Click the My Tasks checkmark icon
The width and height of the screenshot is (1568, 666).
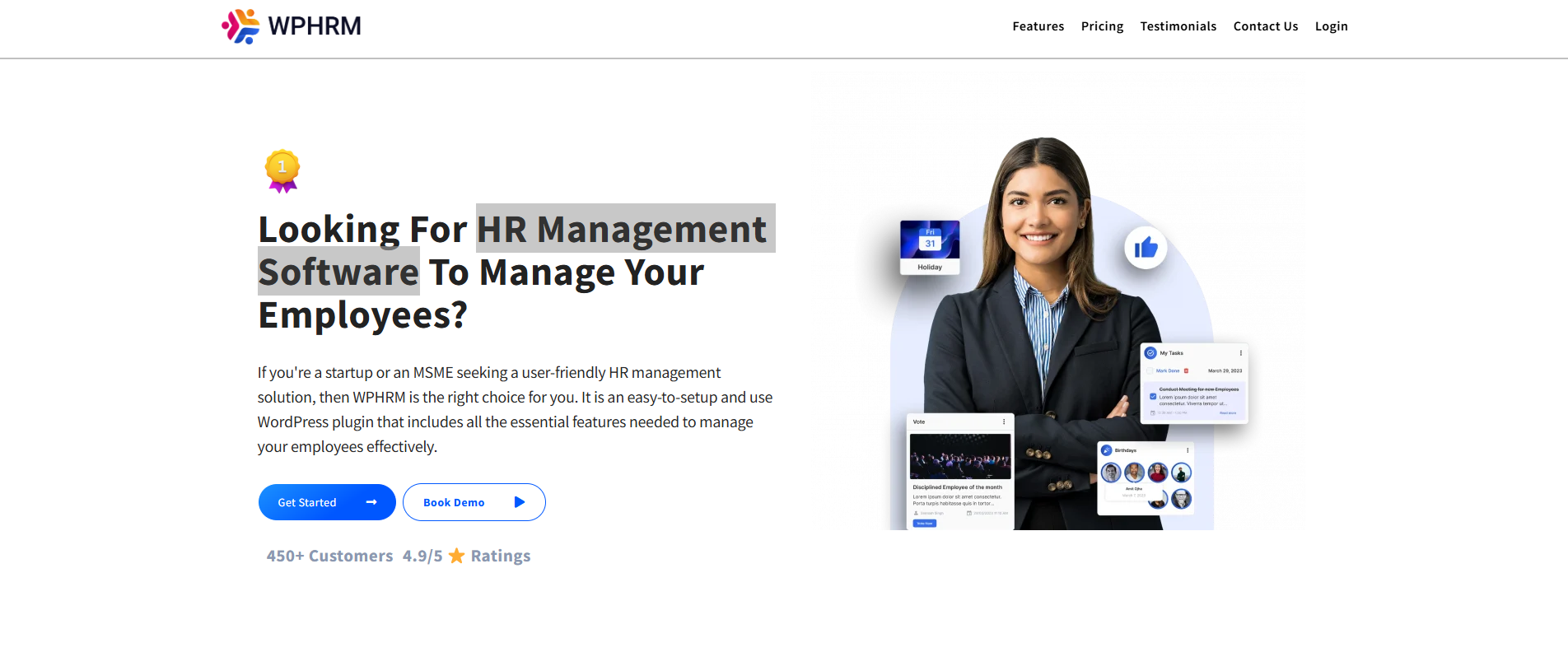click(1150, 353)
